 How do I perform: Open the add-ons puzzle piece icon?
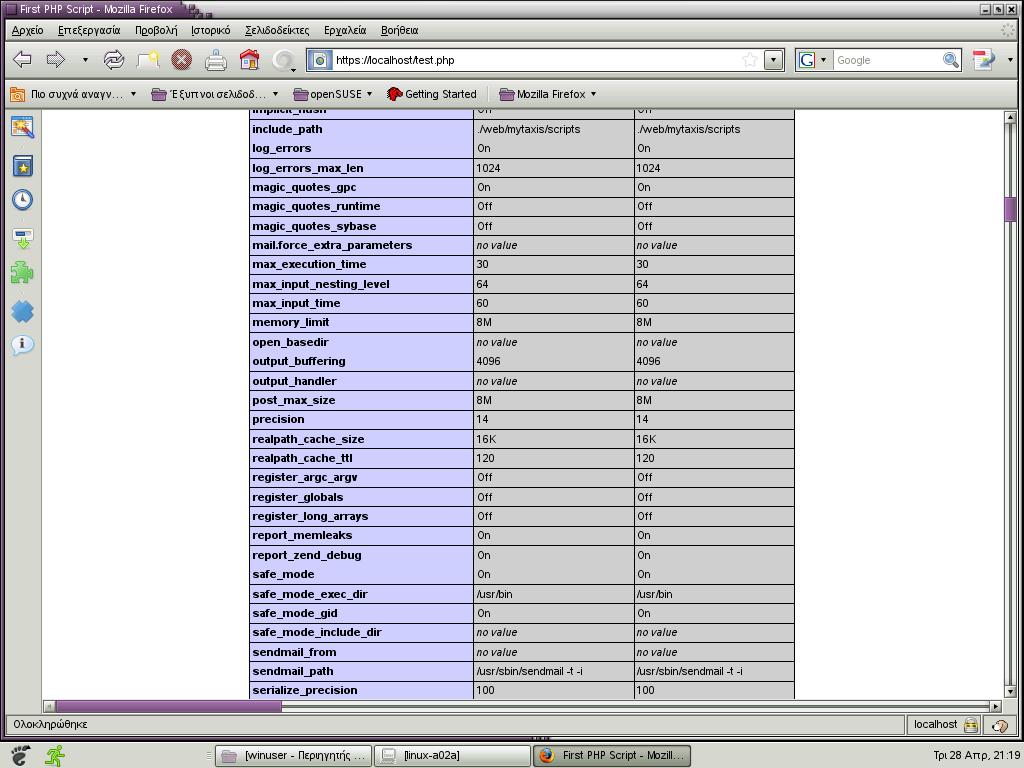click(x=23, y=273)
